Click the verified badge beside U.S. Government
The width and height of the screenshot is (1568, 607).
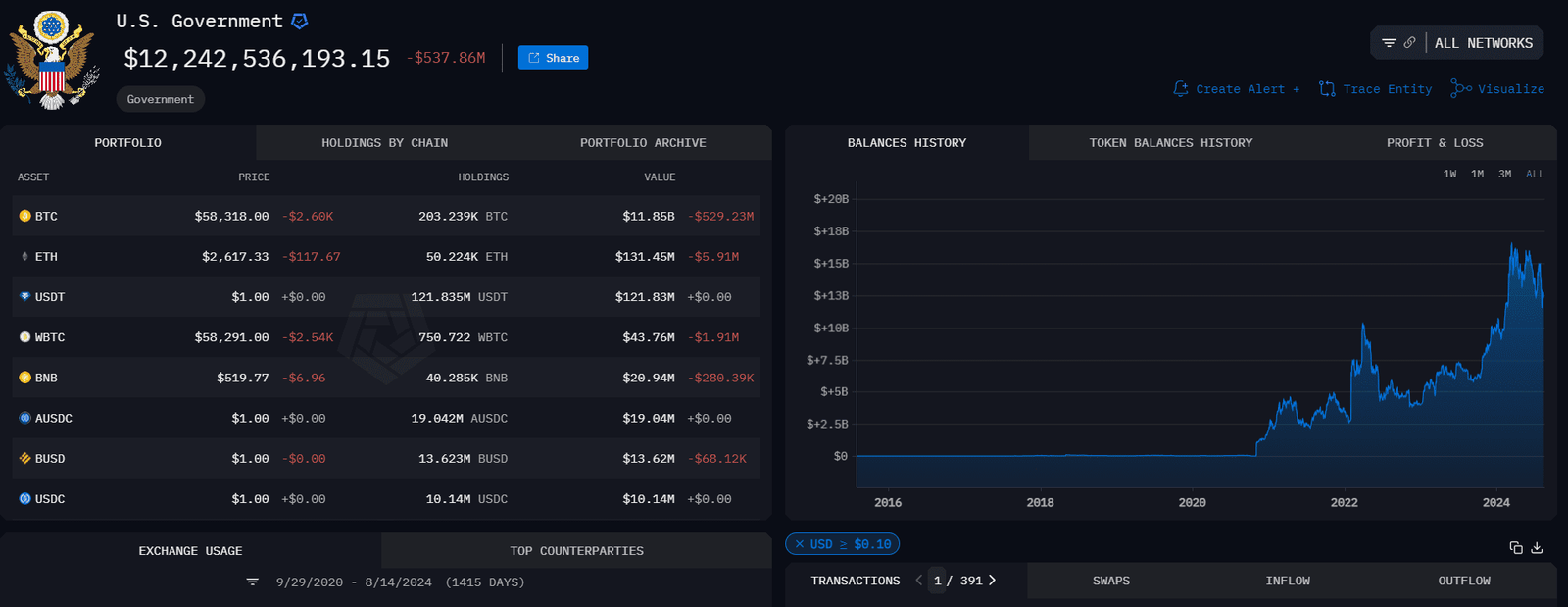(x=300, y=21)
